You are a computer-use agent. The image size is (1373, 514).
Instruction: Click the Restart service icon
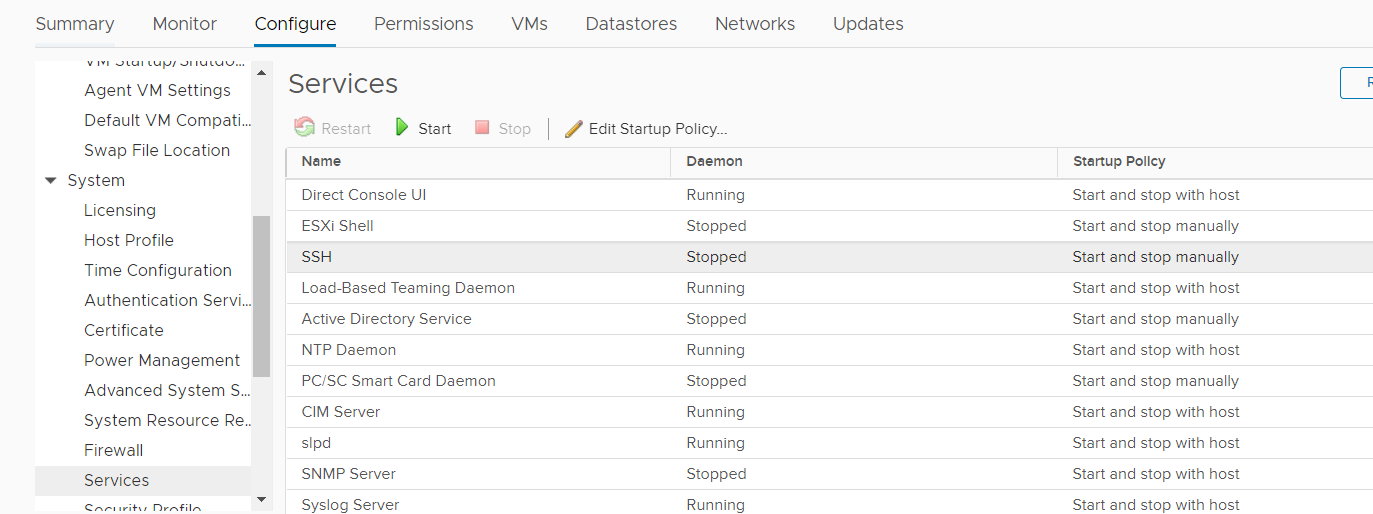click(304, 128)
